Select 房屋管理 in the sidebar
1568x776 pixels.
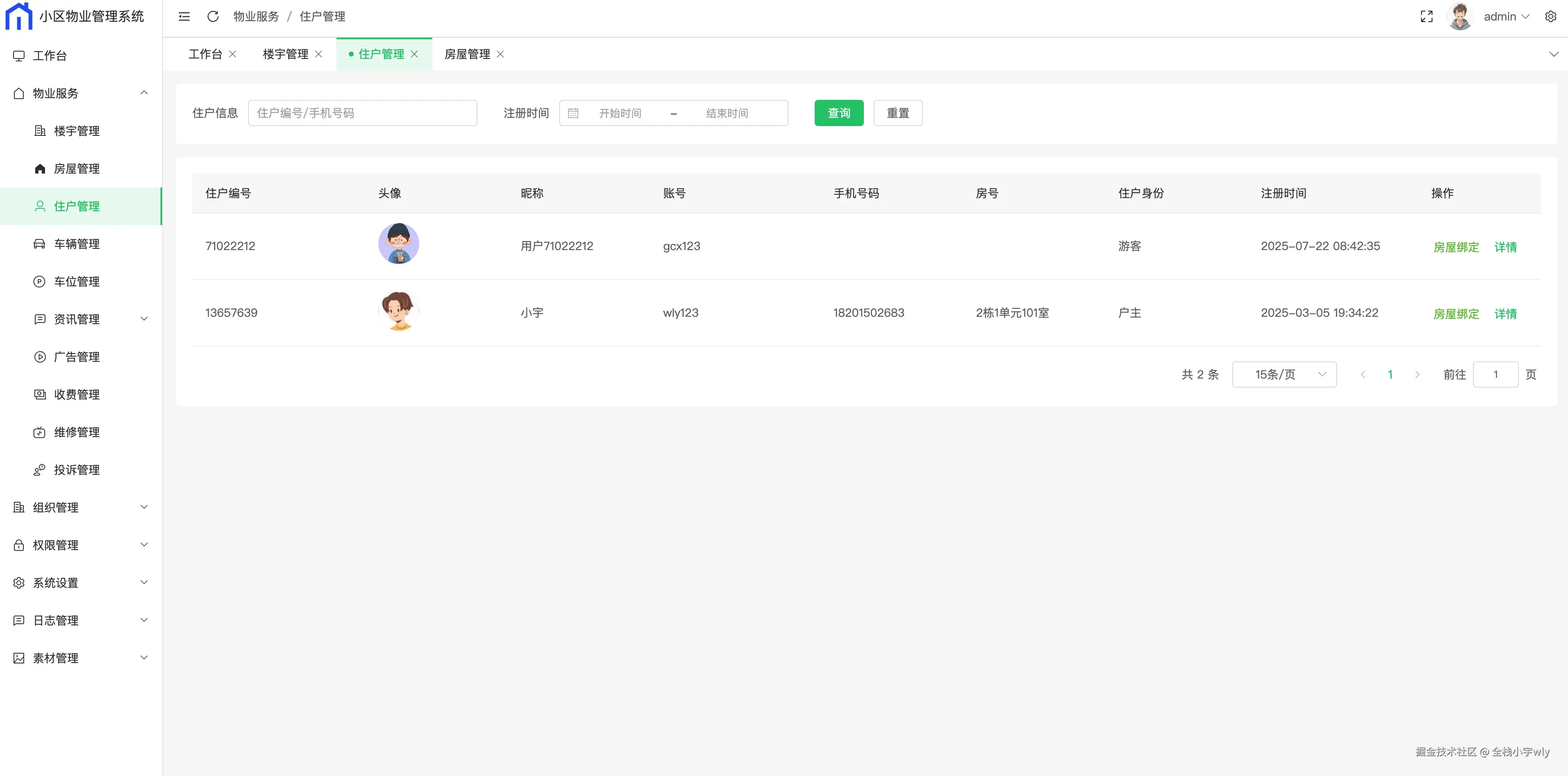tap(77, 169)
